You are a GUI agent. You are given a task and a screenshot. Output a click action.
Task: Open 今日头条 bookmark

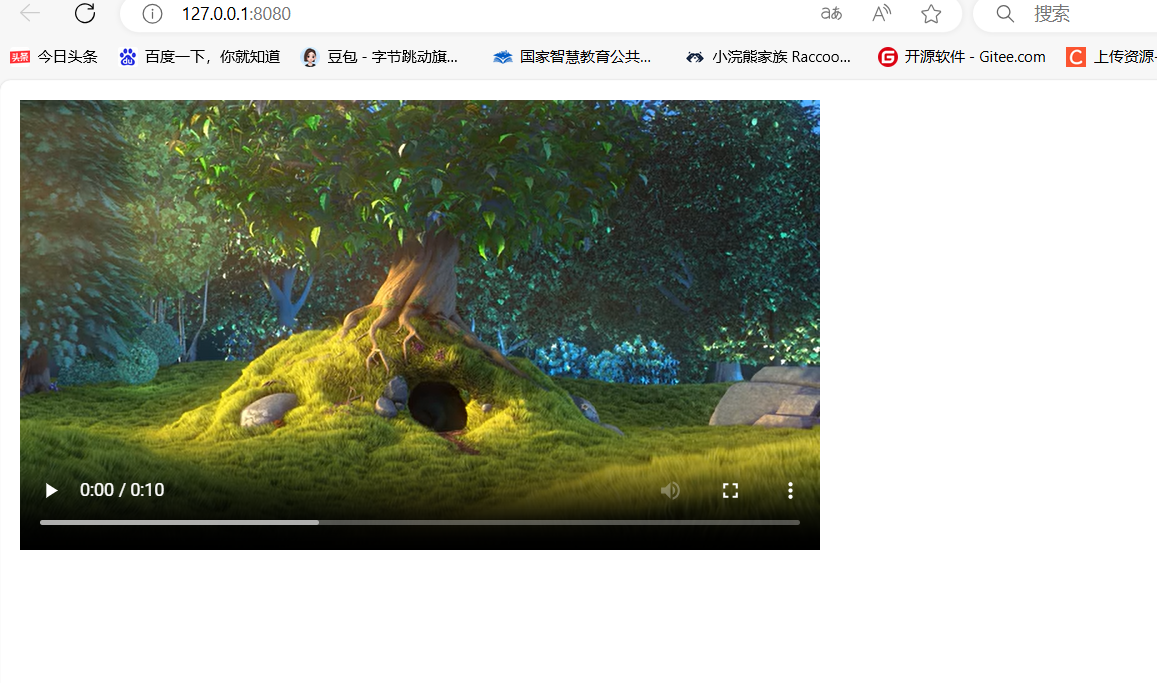pos(53,57)
